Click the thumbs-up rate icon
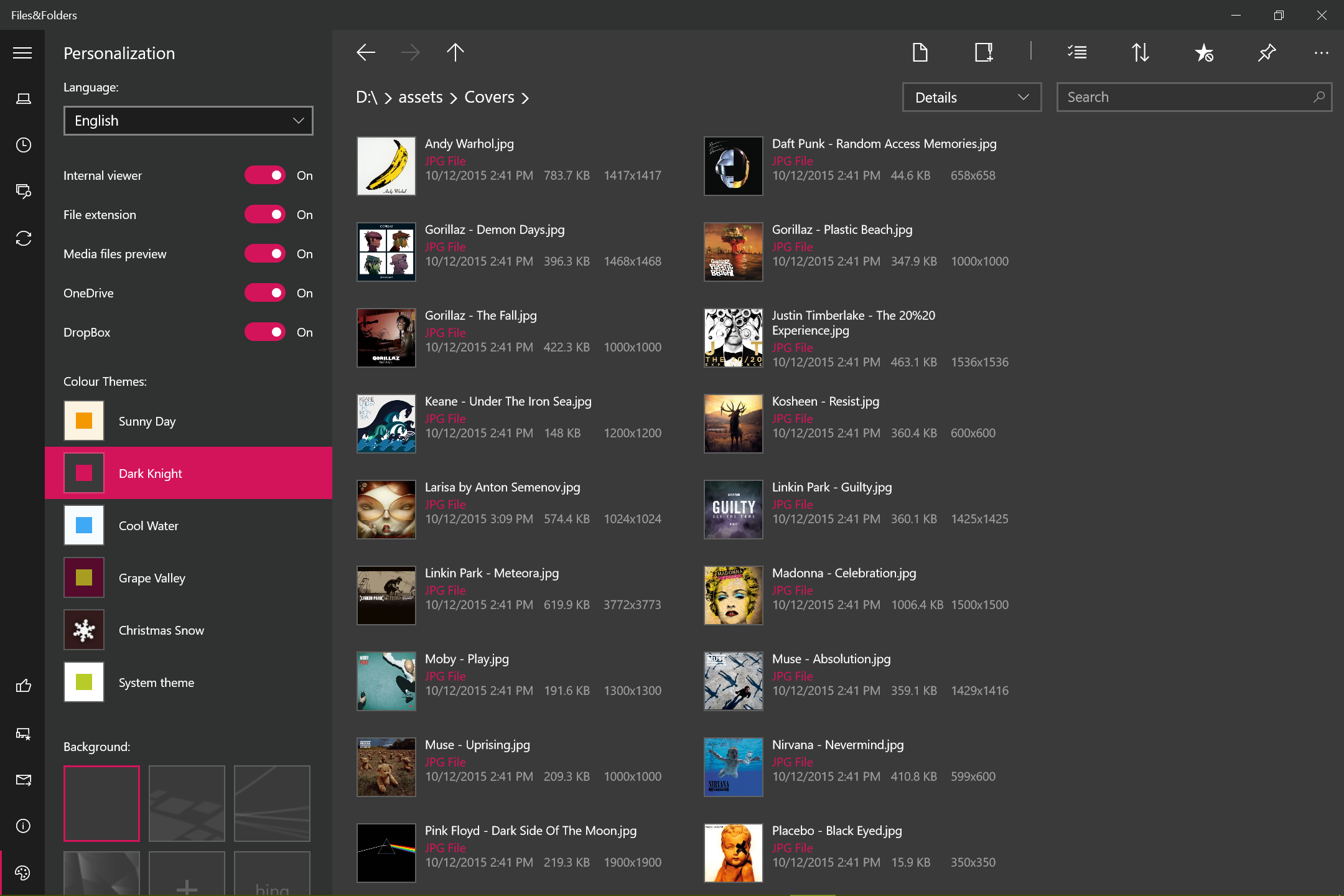1344x896 pixels. [x=24, y=686]
